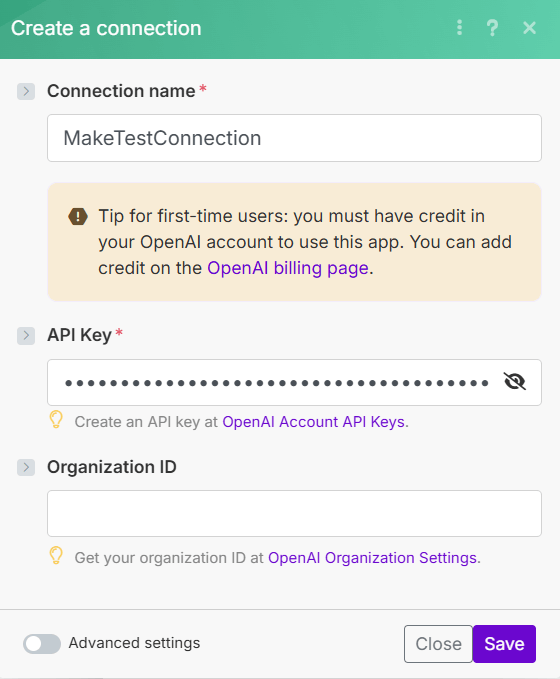Open the three-dot options menu in header
The width and height of the screenshot is (560, 679).
459,28
